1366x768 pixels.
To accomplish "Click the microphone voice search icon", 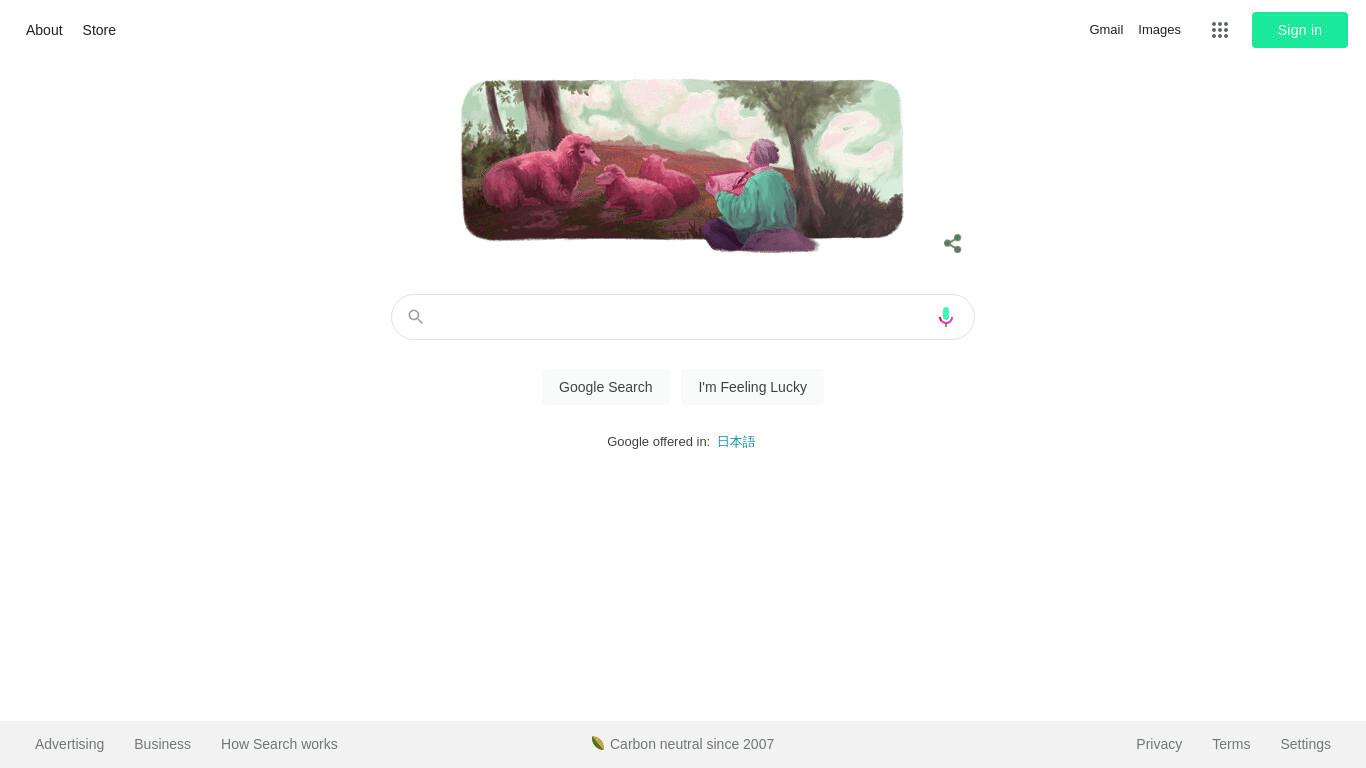I will click(945, 317).
